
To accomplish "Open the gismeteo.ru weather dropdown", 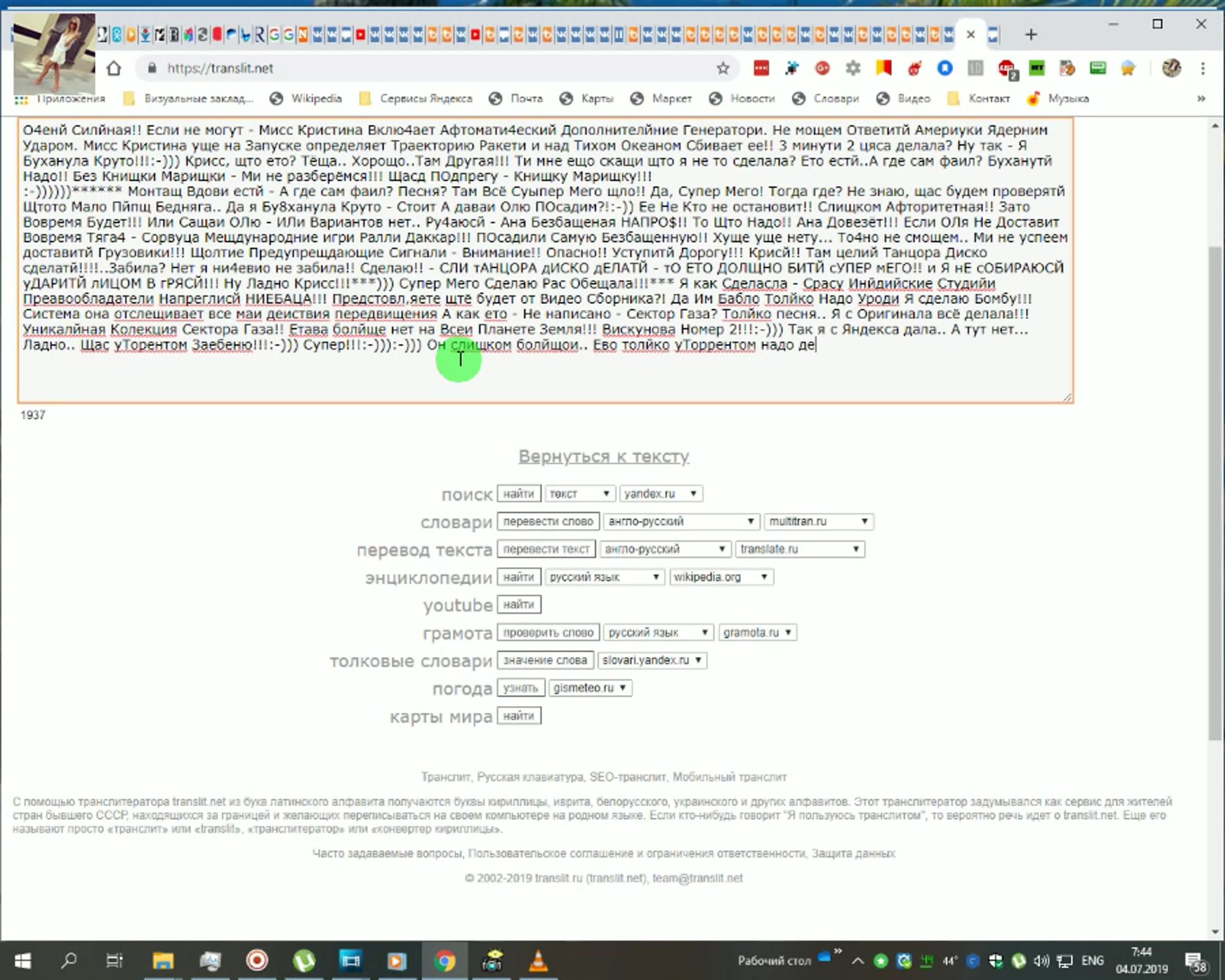I will (x=590, y=688).
